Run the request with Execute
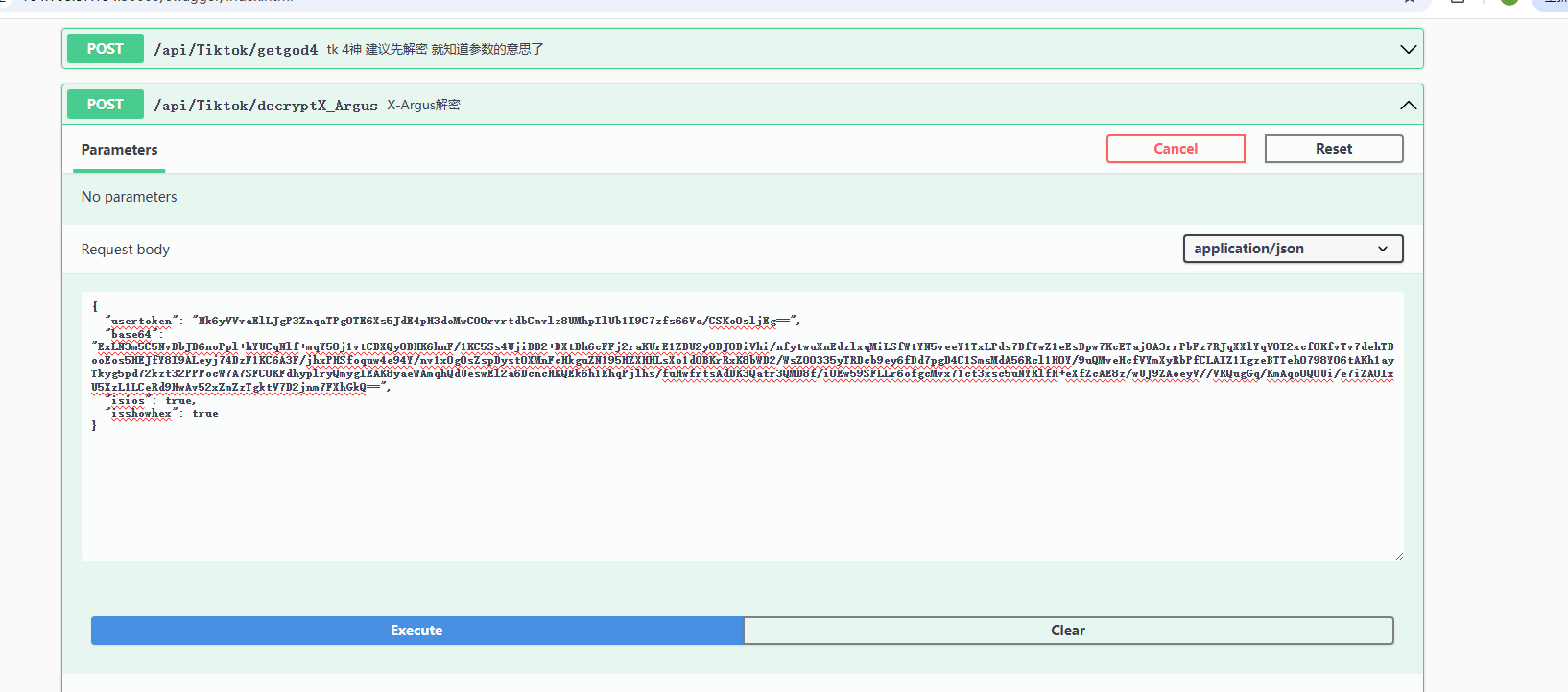The image size is (1568, 692). 416,631
